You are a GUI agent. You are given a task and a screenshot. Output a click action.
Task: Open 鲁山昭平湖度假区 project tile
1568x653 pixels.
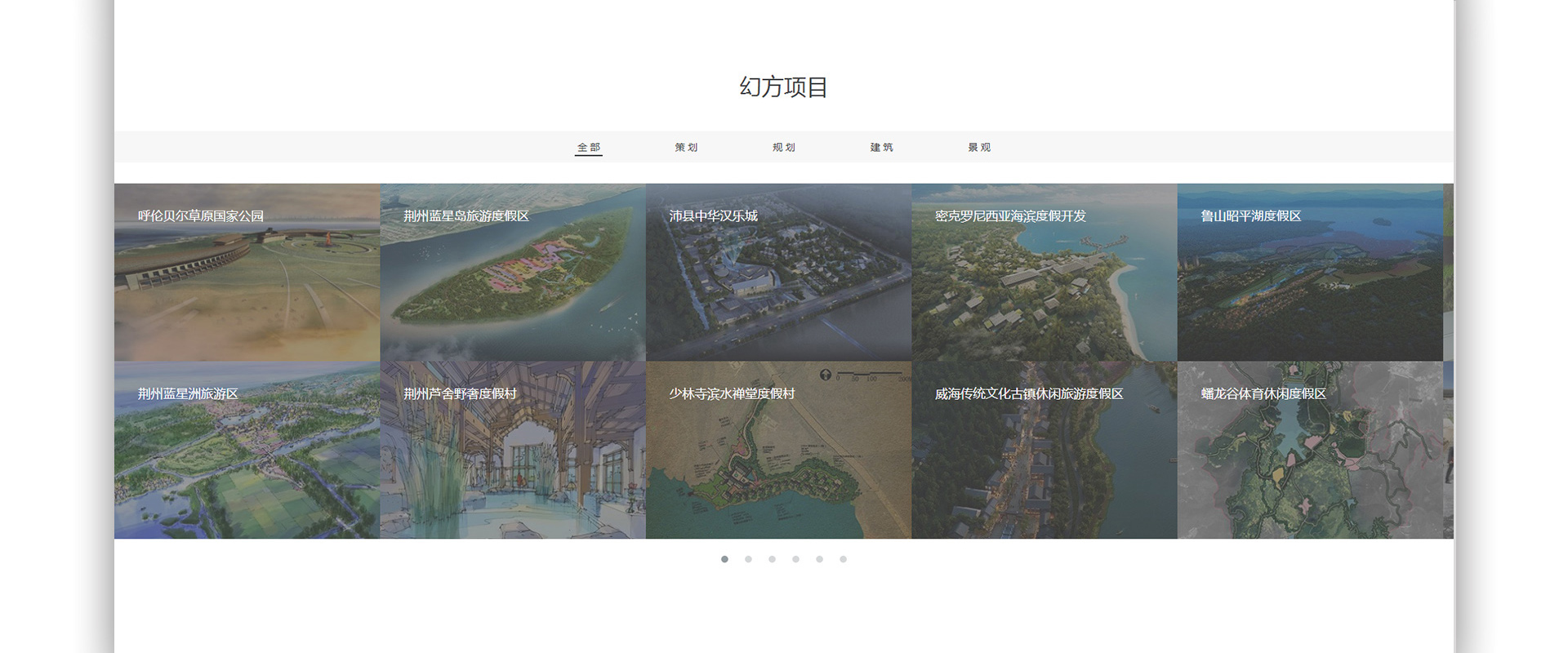1310,273
